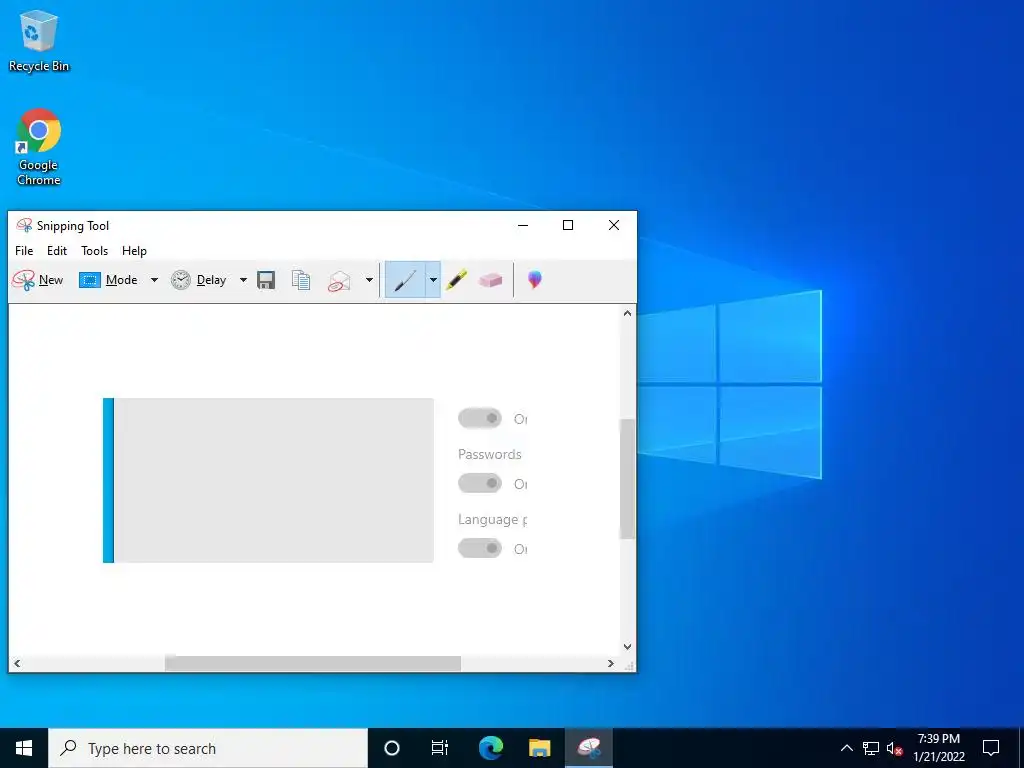1024x768 pixels.
Task: Maximize the Snipping Tool window
Action: click(x=568, y=225)
